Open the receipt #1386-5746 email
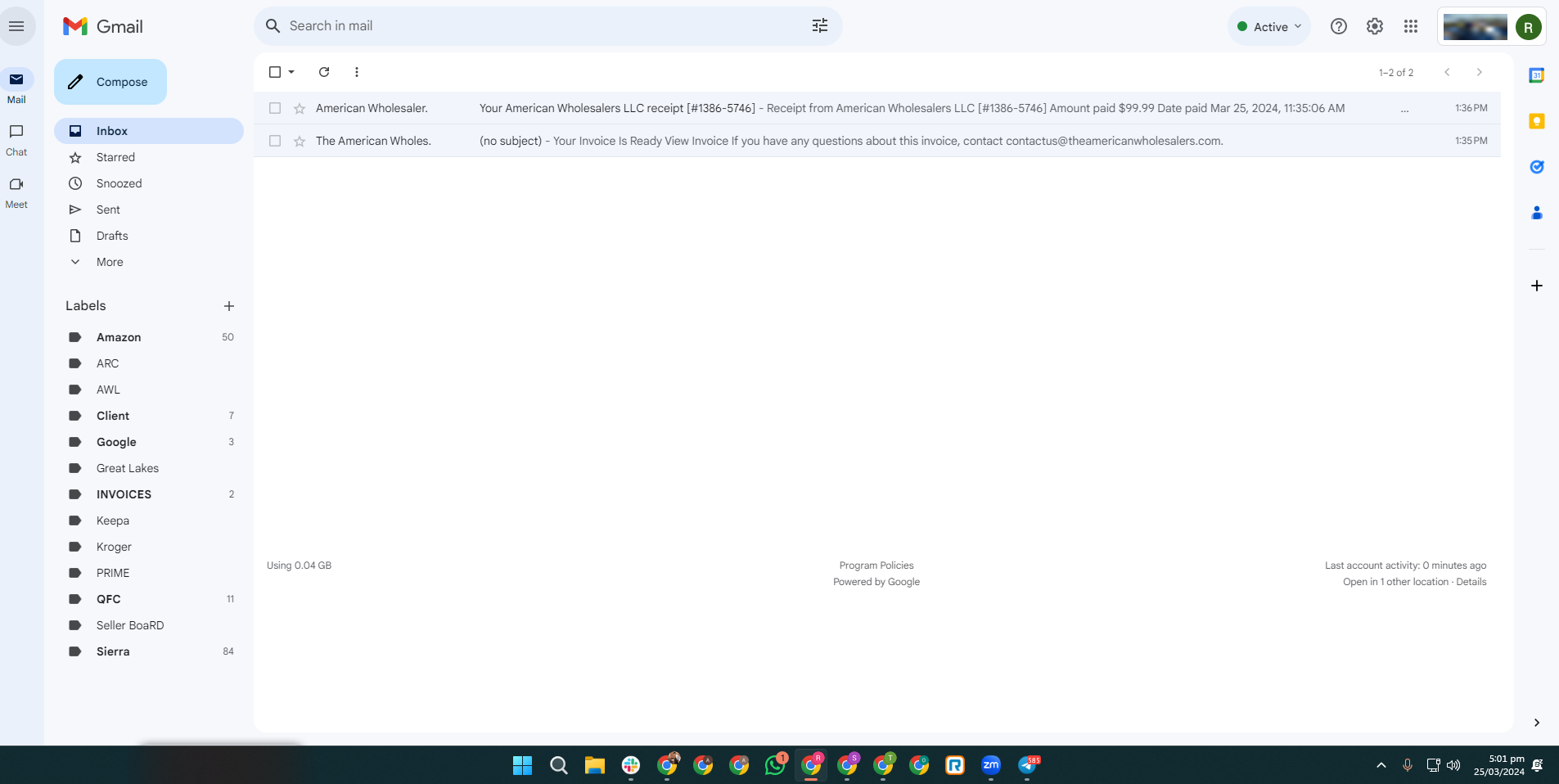Screen dimensions: 1559x784 pos(877,108)
